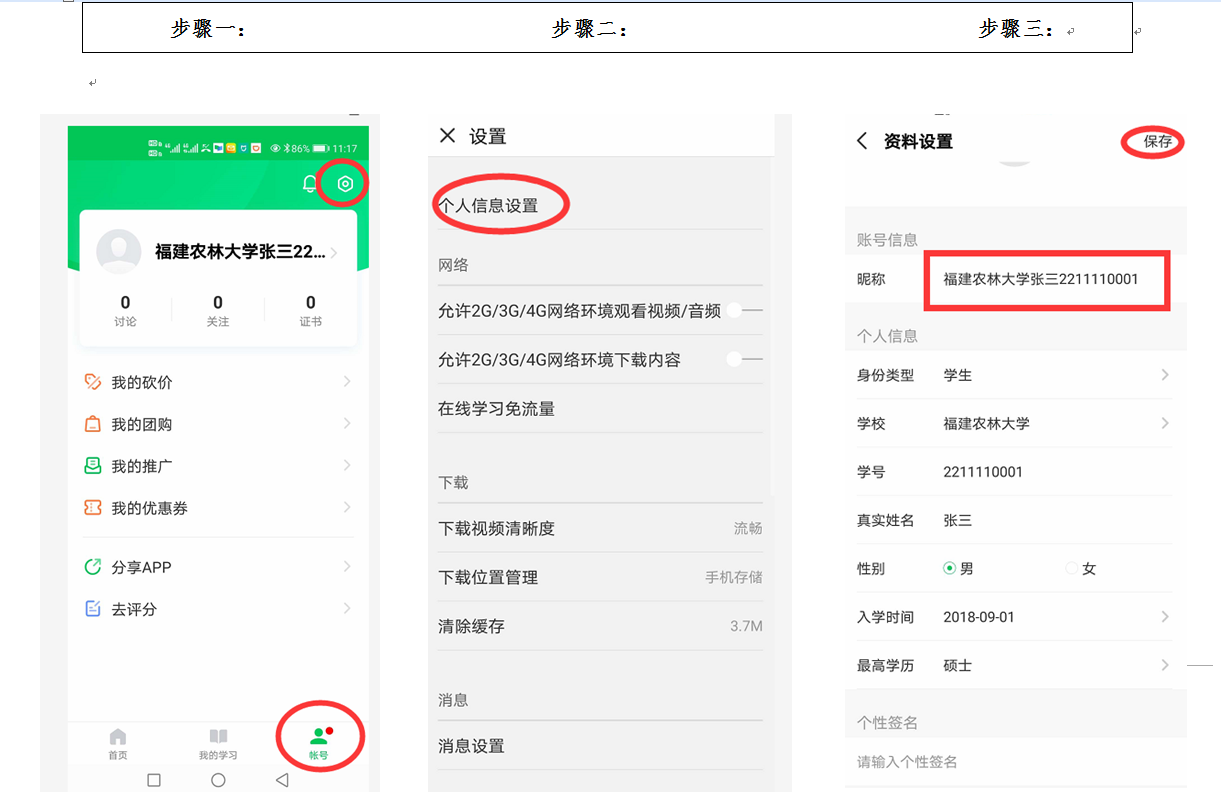Tap the 证书 count 0
Image resolution: width=1221 pixels, height=792 pixels.
coord(311,303)
